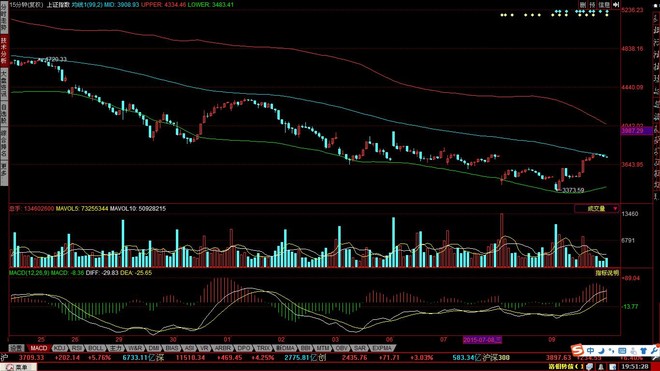Click the LOWER: 3483.41 band label

tap(210, 5)
